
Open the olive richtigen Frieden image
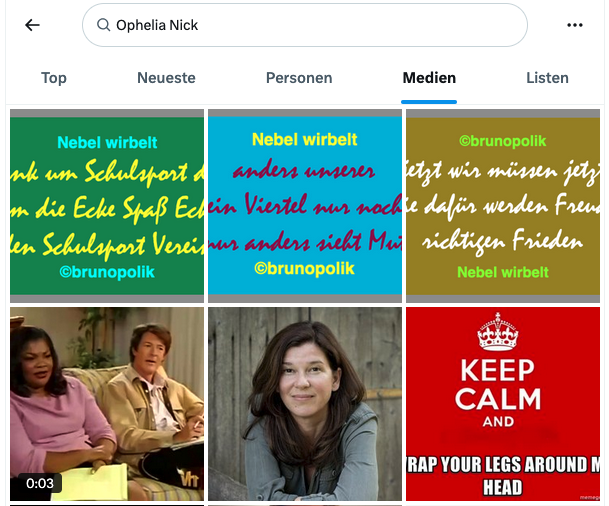click(503, 206)
